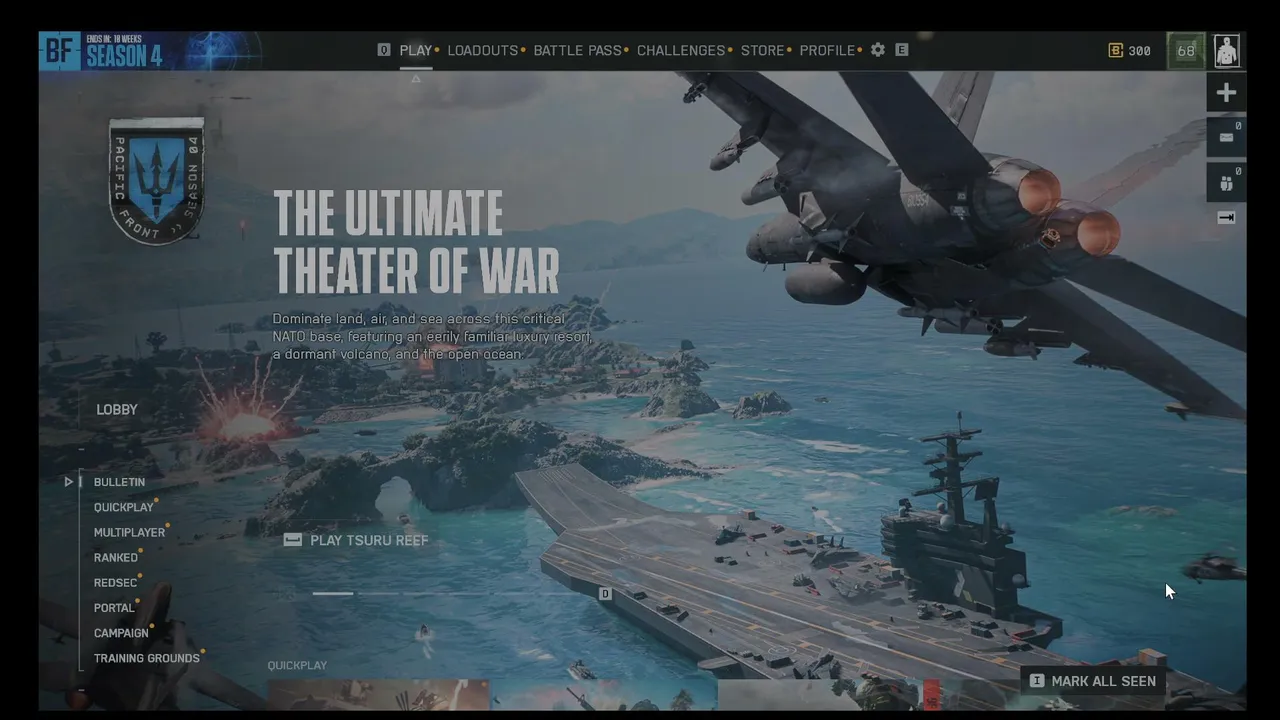Image resolution: width=1280 pixels, height=720 pixels.
Task: Click the 300 currency balance
Action: click(x=1139, y=51)
